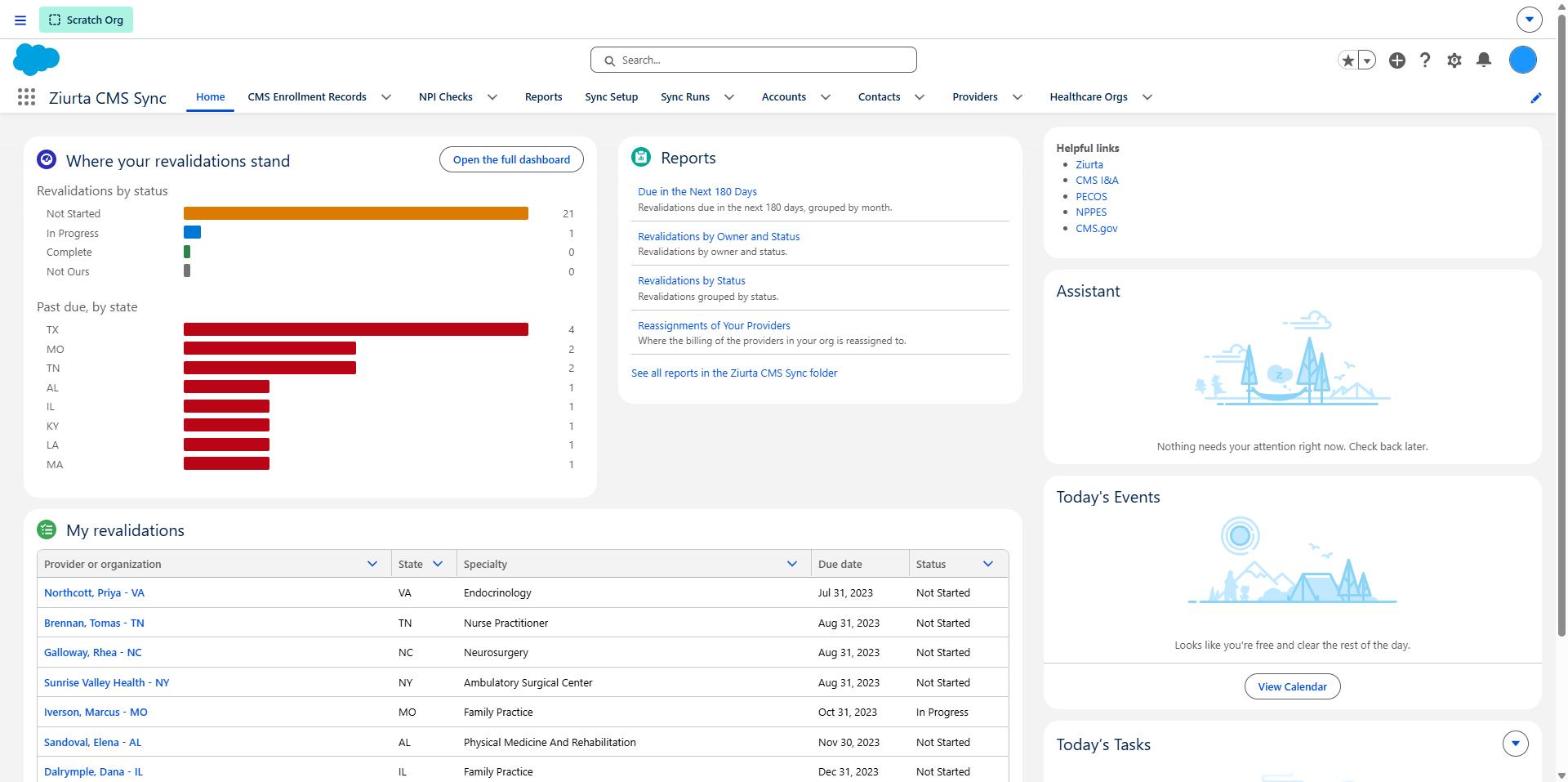The height and width of the screenshot is (782, 1568).
Task: Open the Healthcare Orgs tab
Action: coord(1088,97)
